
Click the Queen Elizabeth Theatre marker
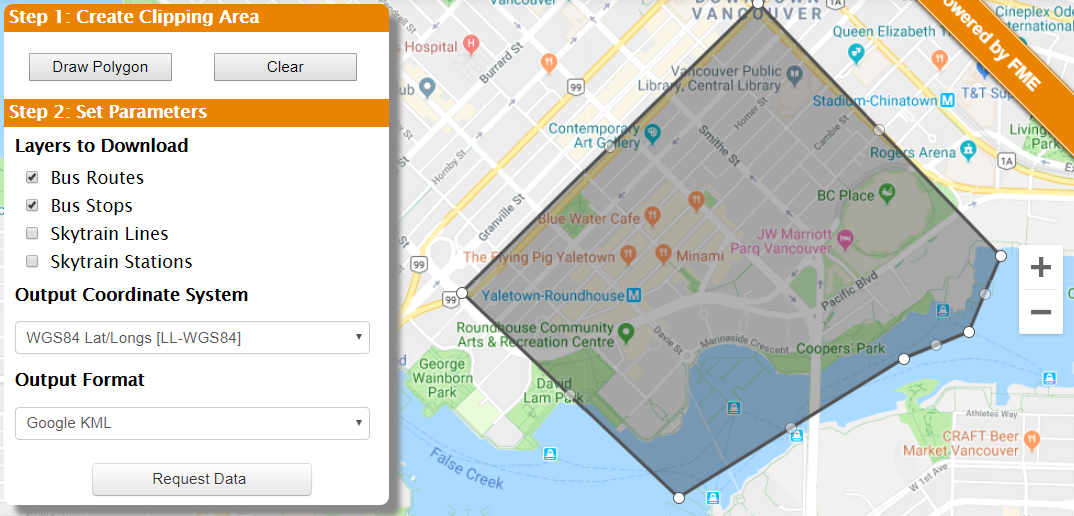[x=856, y=51]
